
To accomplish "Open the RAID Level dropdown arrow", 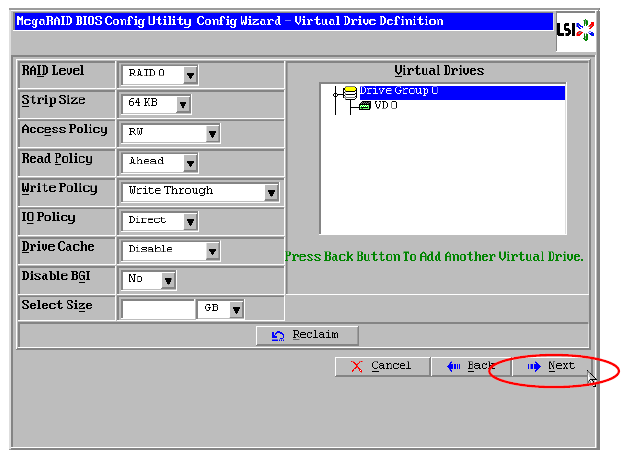I will coord(190,76).
